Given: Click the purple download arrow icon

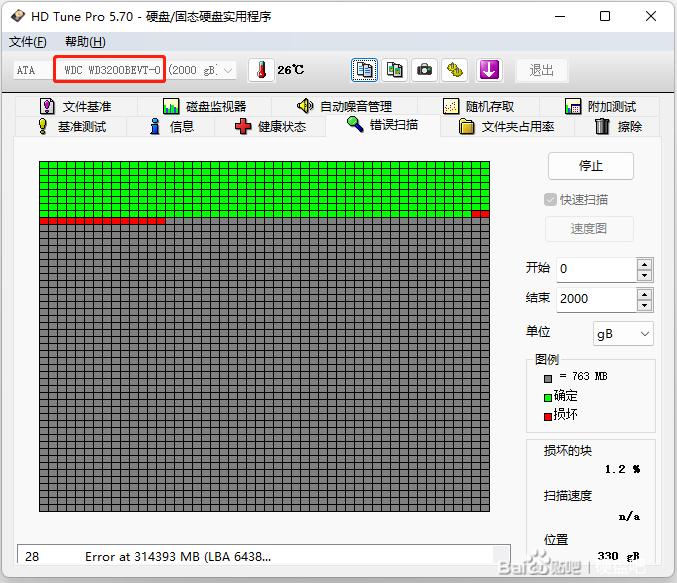Looking at the screenshot, I should coord(489,70).
